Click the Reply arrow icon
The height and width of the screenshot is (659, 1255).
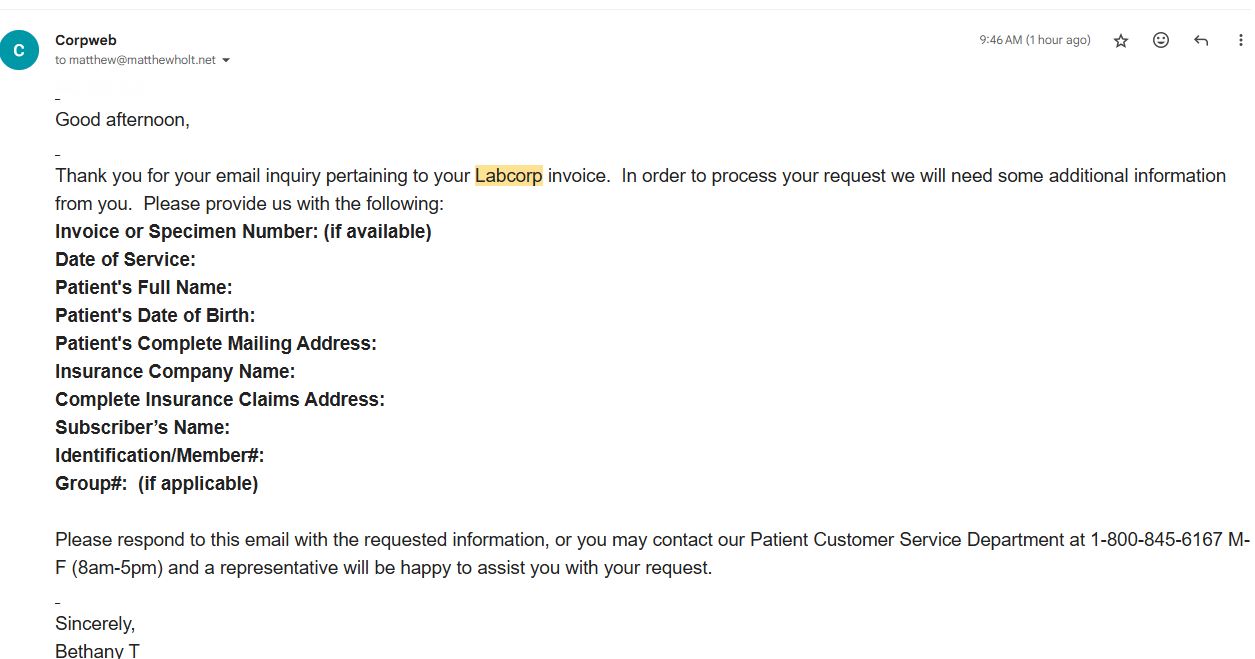point(1201,41)
